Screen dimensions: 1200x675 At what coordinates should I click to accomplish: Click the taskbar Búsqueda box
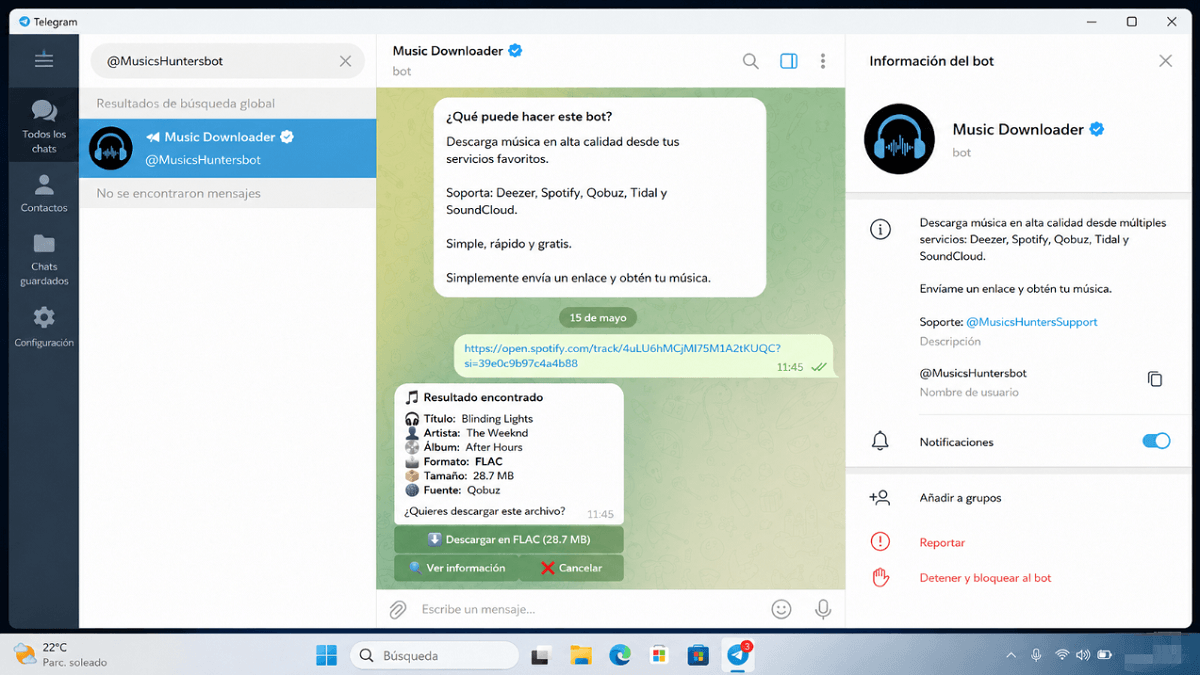pos(433,655)
